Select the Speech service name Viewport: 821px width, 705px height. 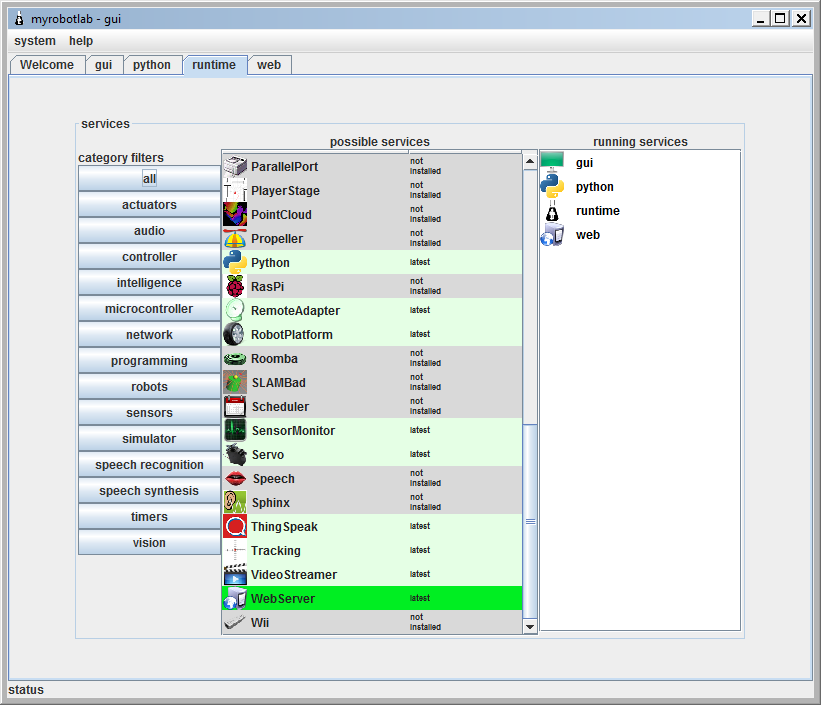point(273,479)
